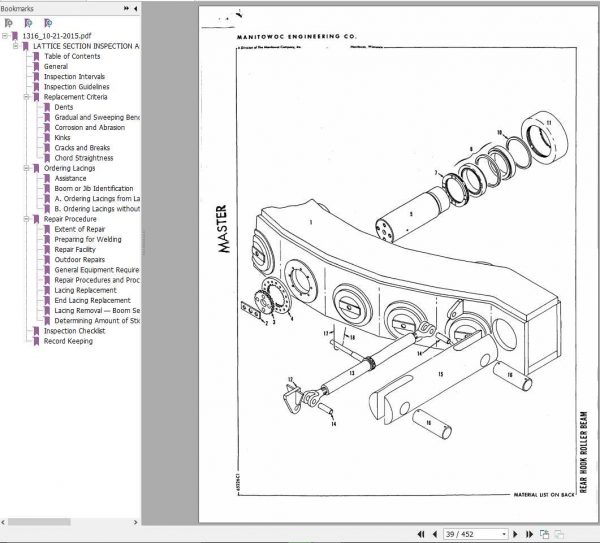
Task: Open Preparing for Welding bookmark
Action: click(88, 240)
